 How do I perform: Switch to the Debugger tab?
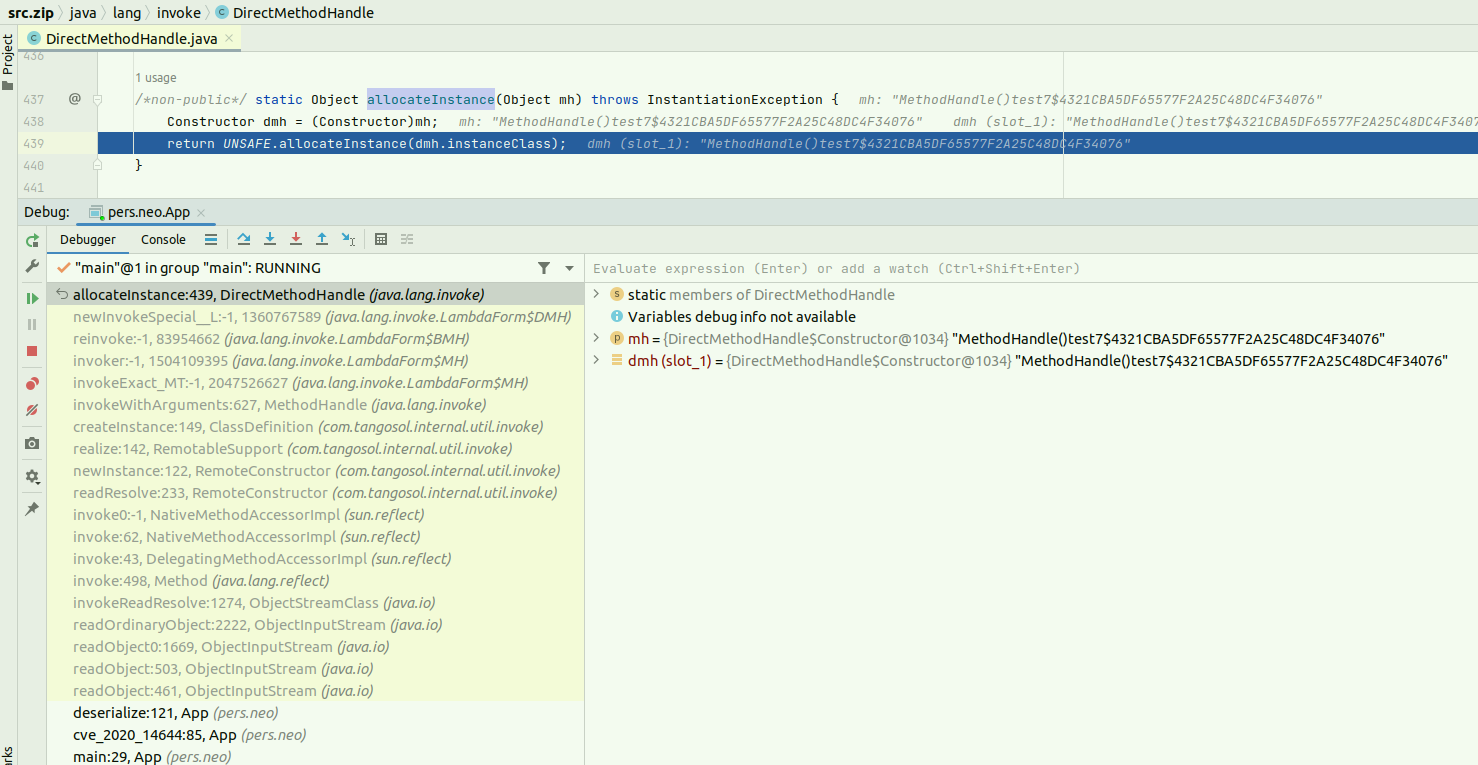point(88,240)
